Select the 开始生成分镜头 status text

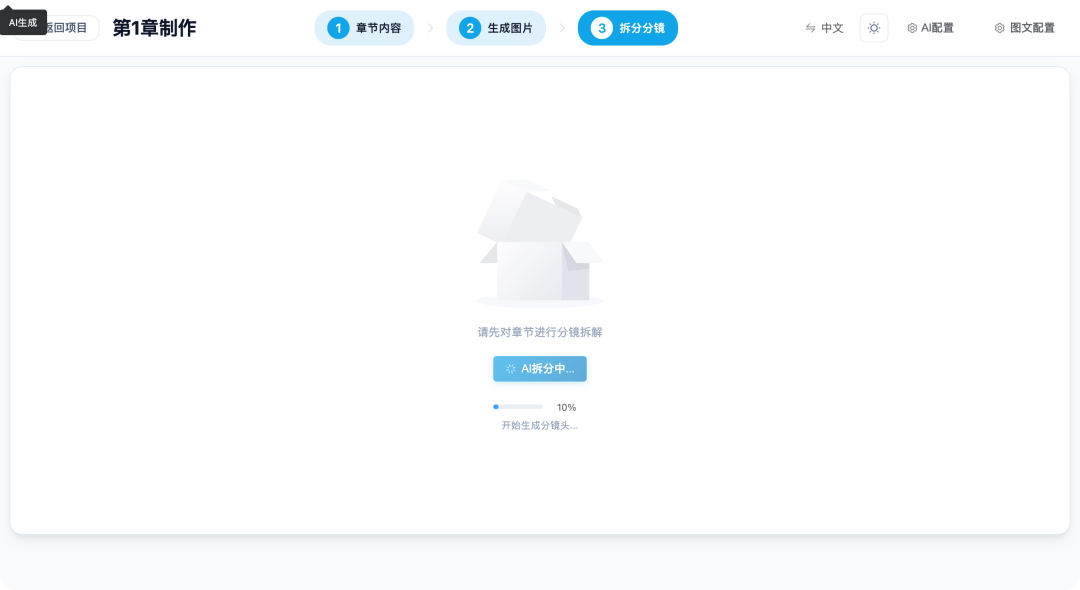[540, 425]
